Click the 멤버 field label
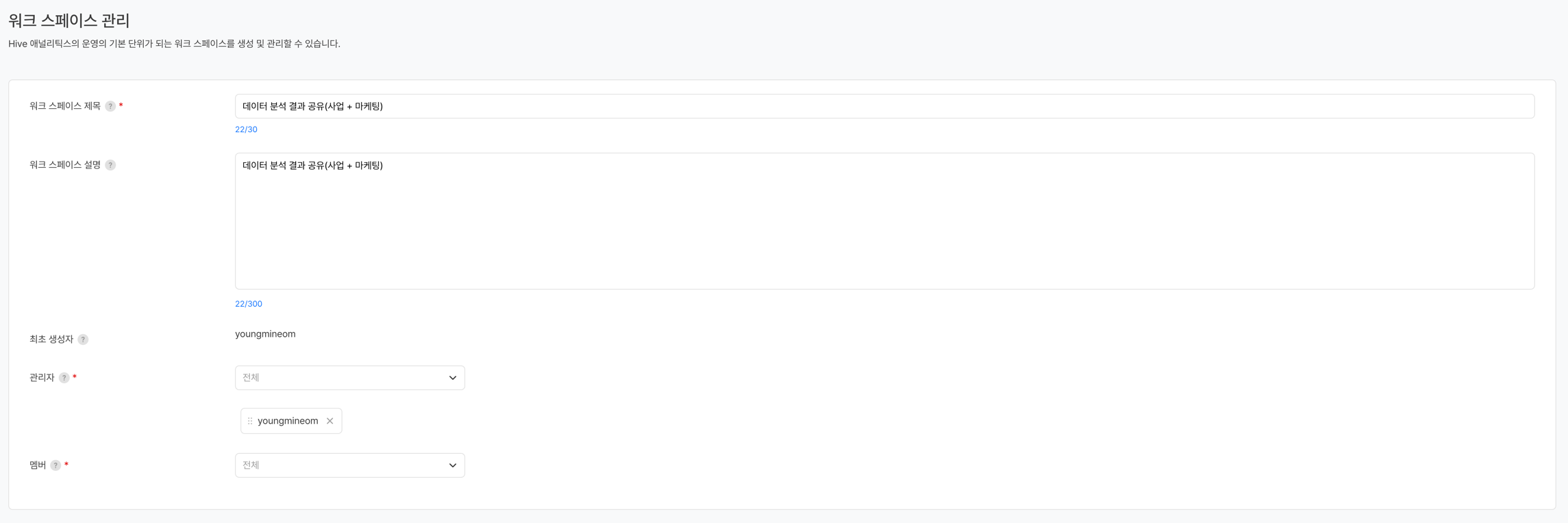 point(38,465)
